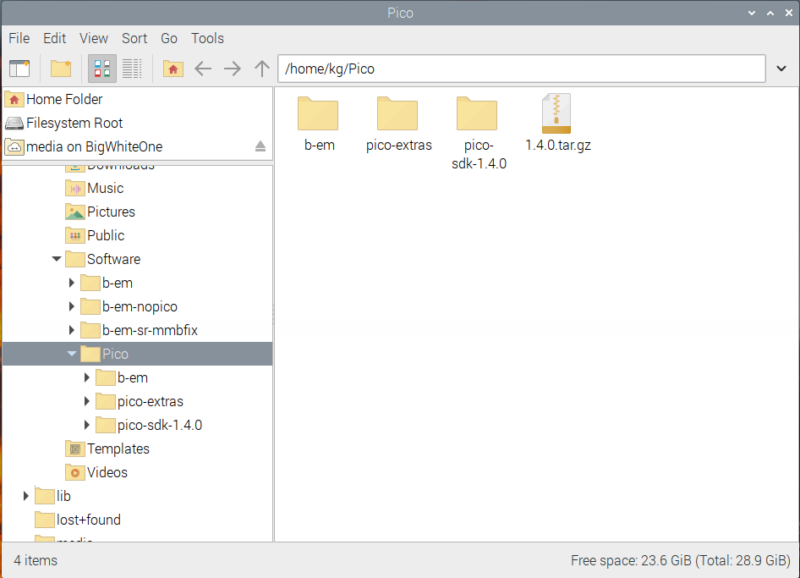Open path history dropdown arrow
800x578 pixels.
click(782, 68)
